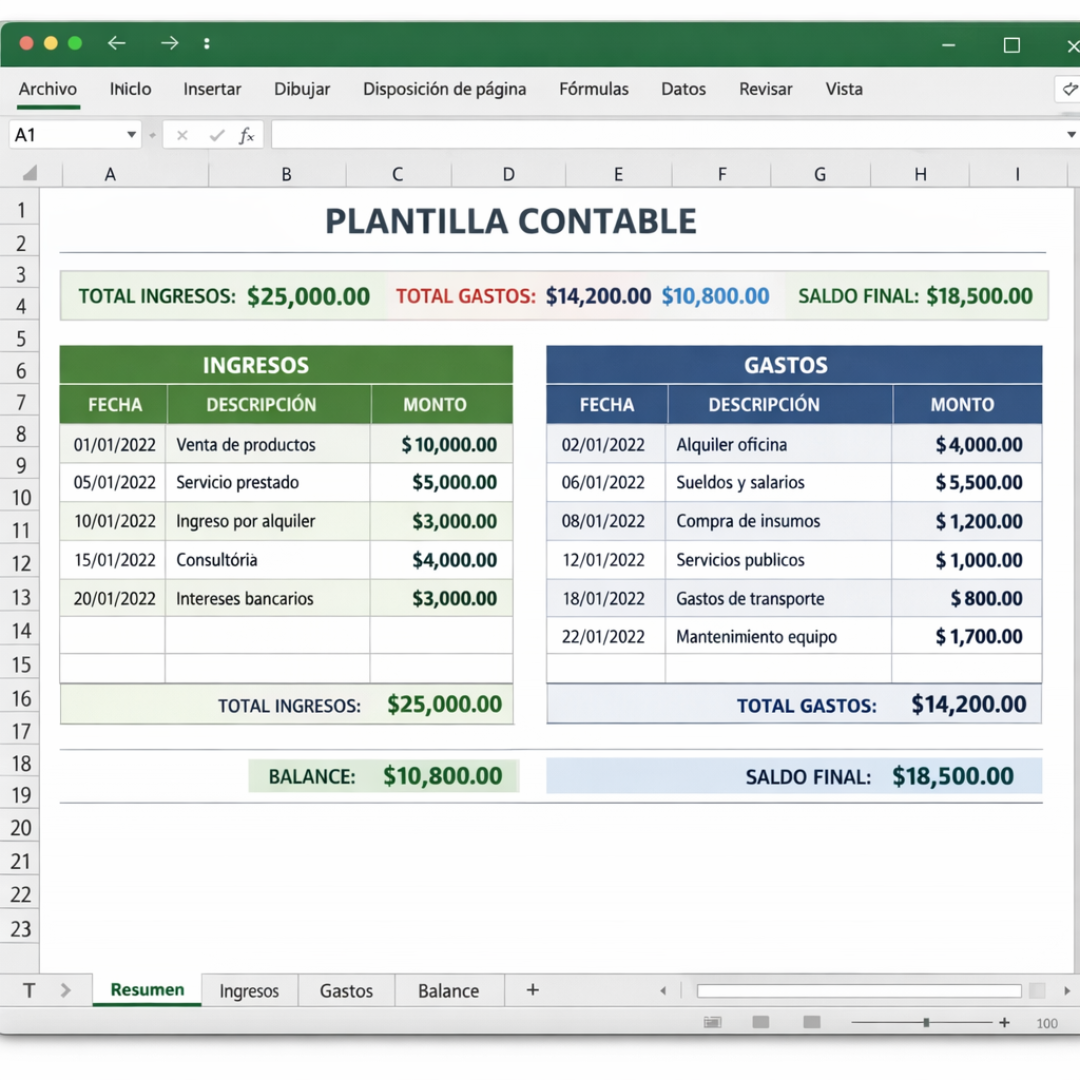Image resolution: width=1080 pixels, height=1080 pixels.
Task: Switch to Normal view in the status bar
Action: [713, 1022]
